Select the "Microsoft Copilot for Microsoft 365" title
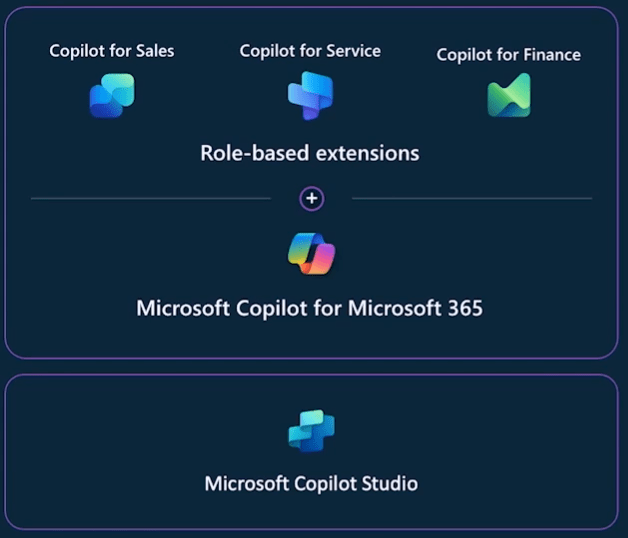This screenshot has width=628, height=538. 310,307
